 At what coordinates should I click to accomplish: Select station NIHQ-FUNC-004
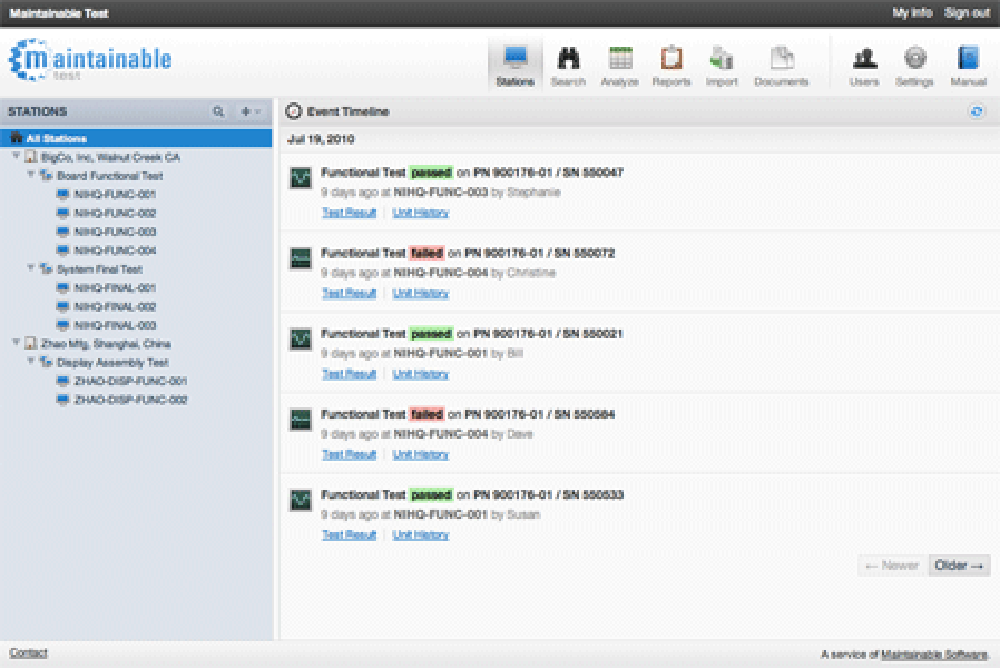[115, 250]
